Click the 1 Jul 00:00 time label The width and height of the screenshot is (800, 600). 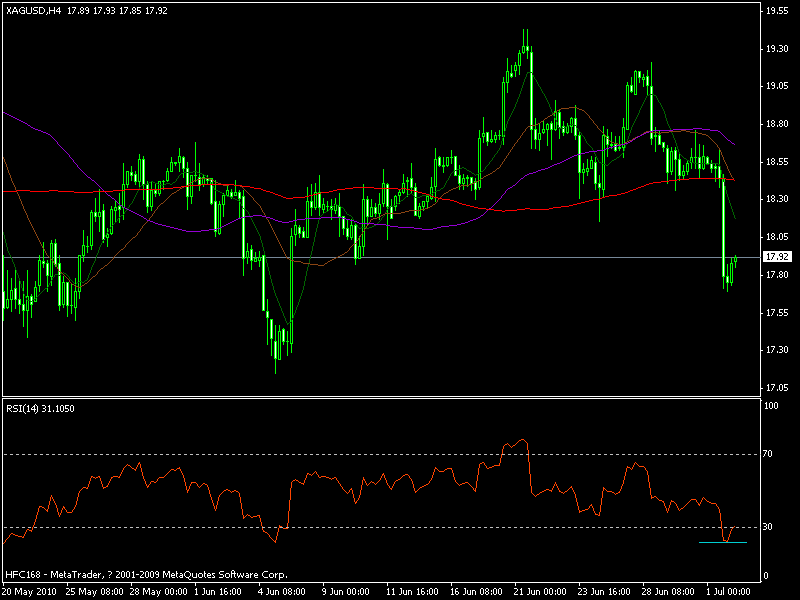point(729,592)
